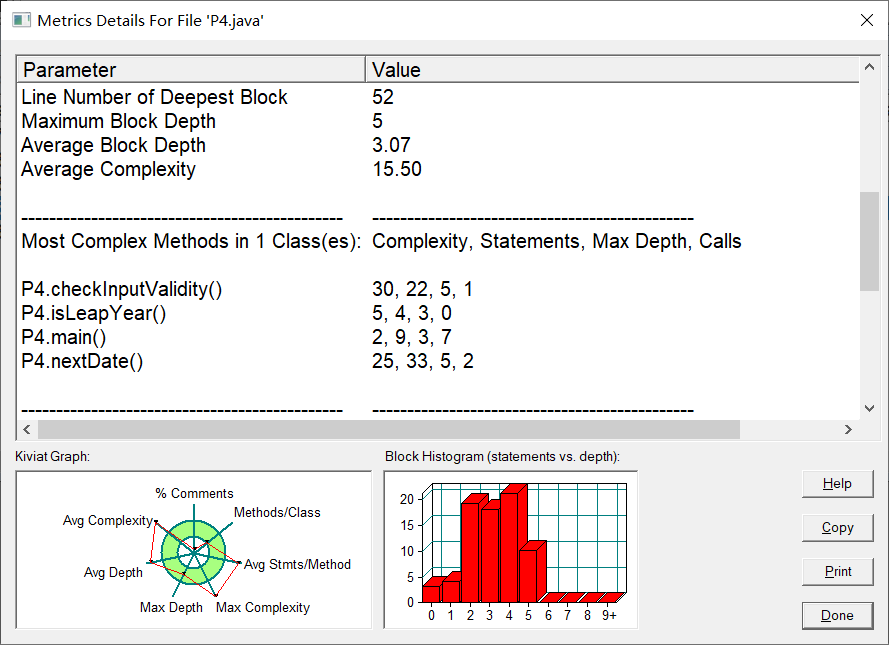Click the value 3.07
889x645 pixels.
391,145
